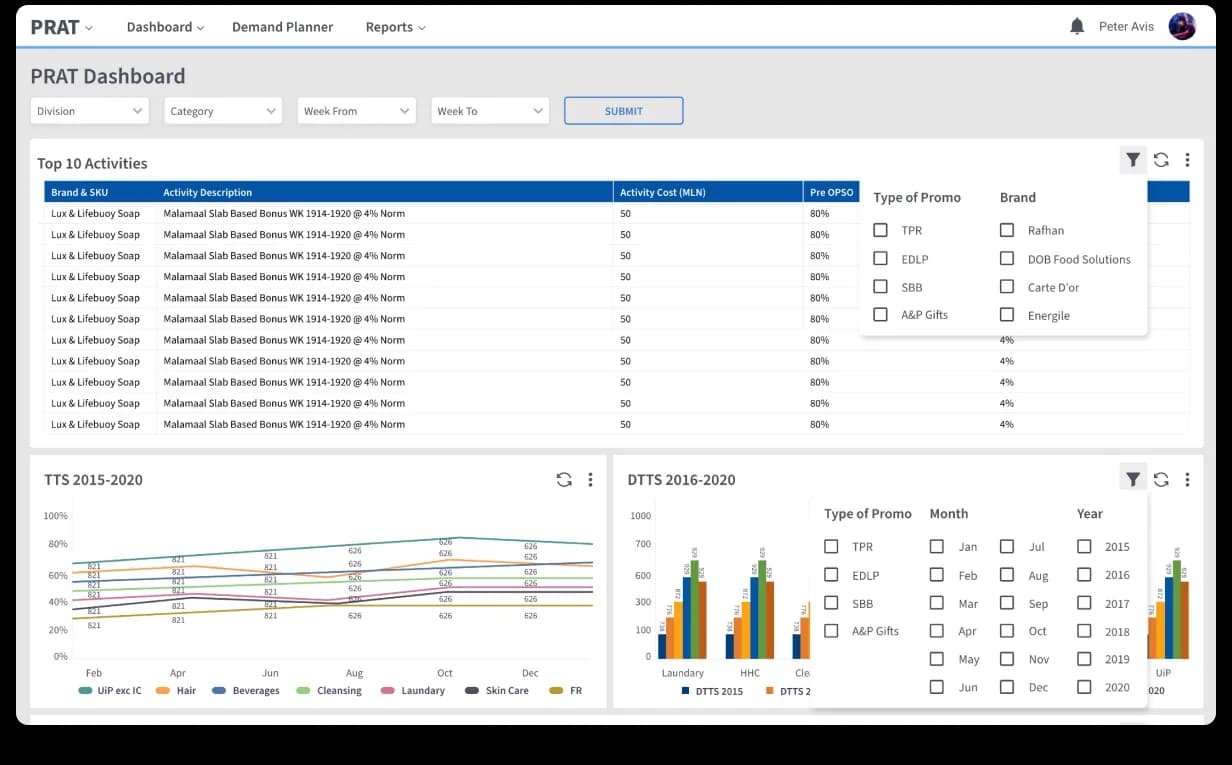Tick the Rafhan brand checkbox
Screen dimensions: 1232x765
(1007, 230)
